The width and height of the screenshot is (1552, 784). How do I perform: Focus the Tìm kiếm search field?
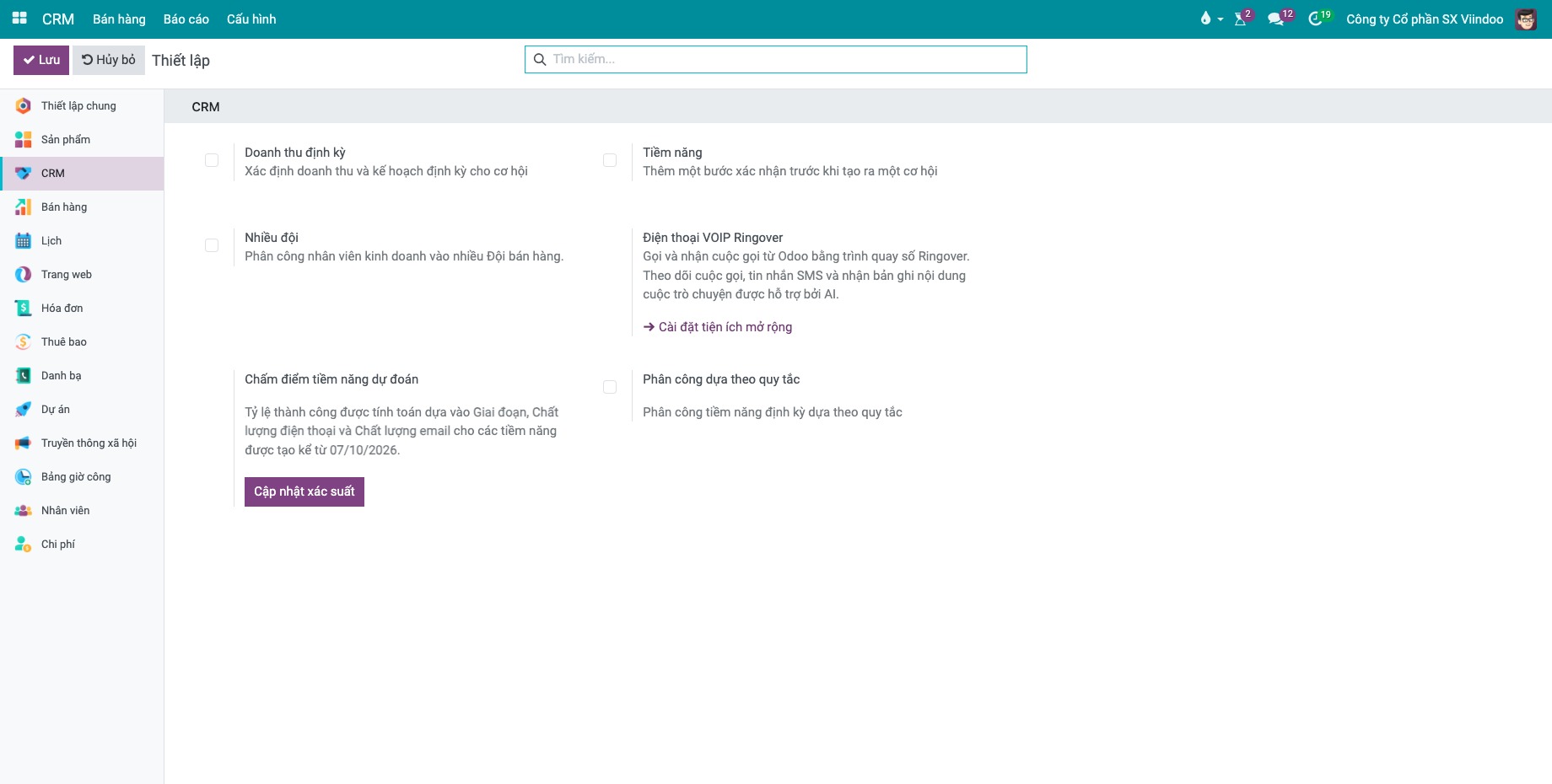click(x=776, y=59)
